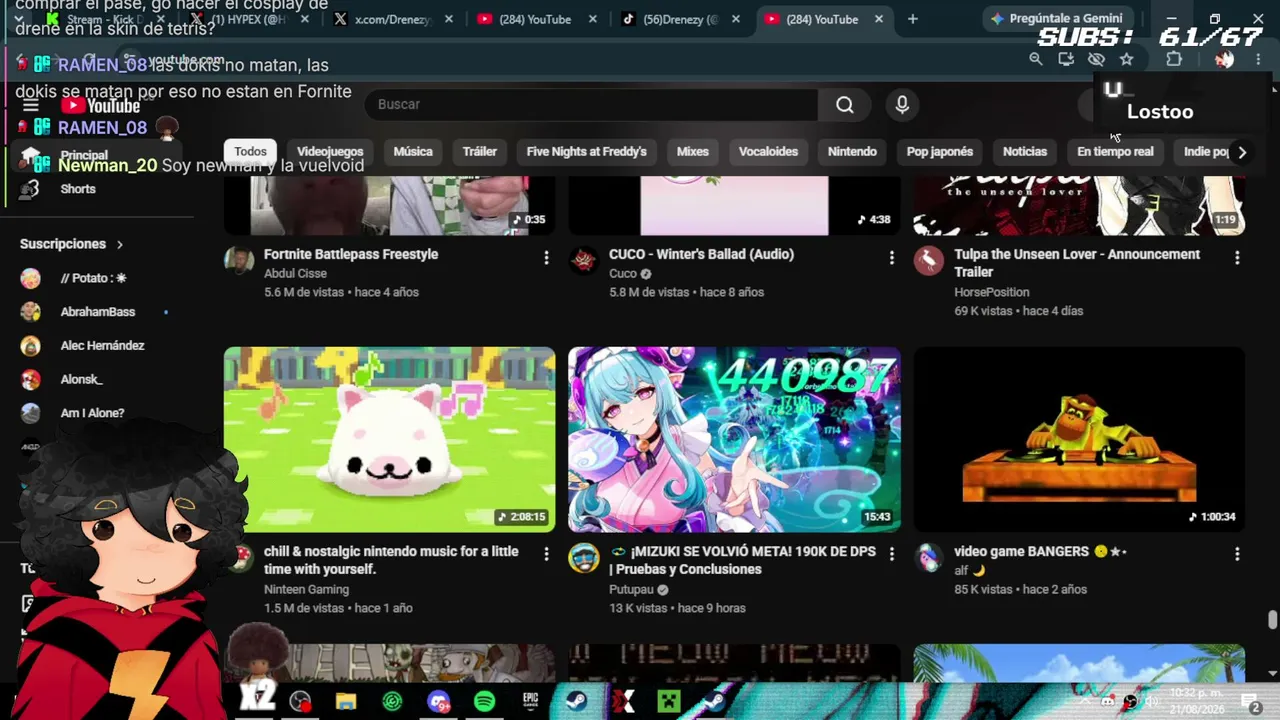
Task: Filter videos by Pop japonés chip
Action: pyautogui.click(x=940, y=152)
